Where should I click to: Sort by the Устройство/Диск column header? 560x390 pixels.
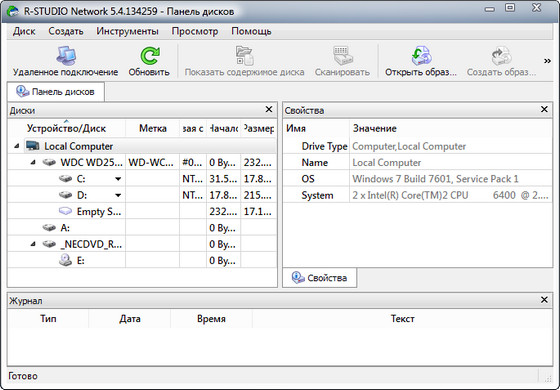(x=66, y=128)
